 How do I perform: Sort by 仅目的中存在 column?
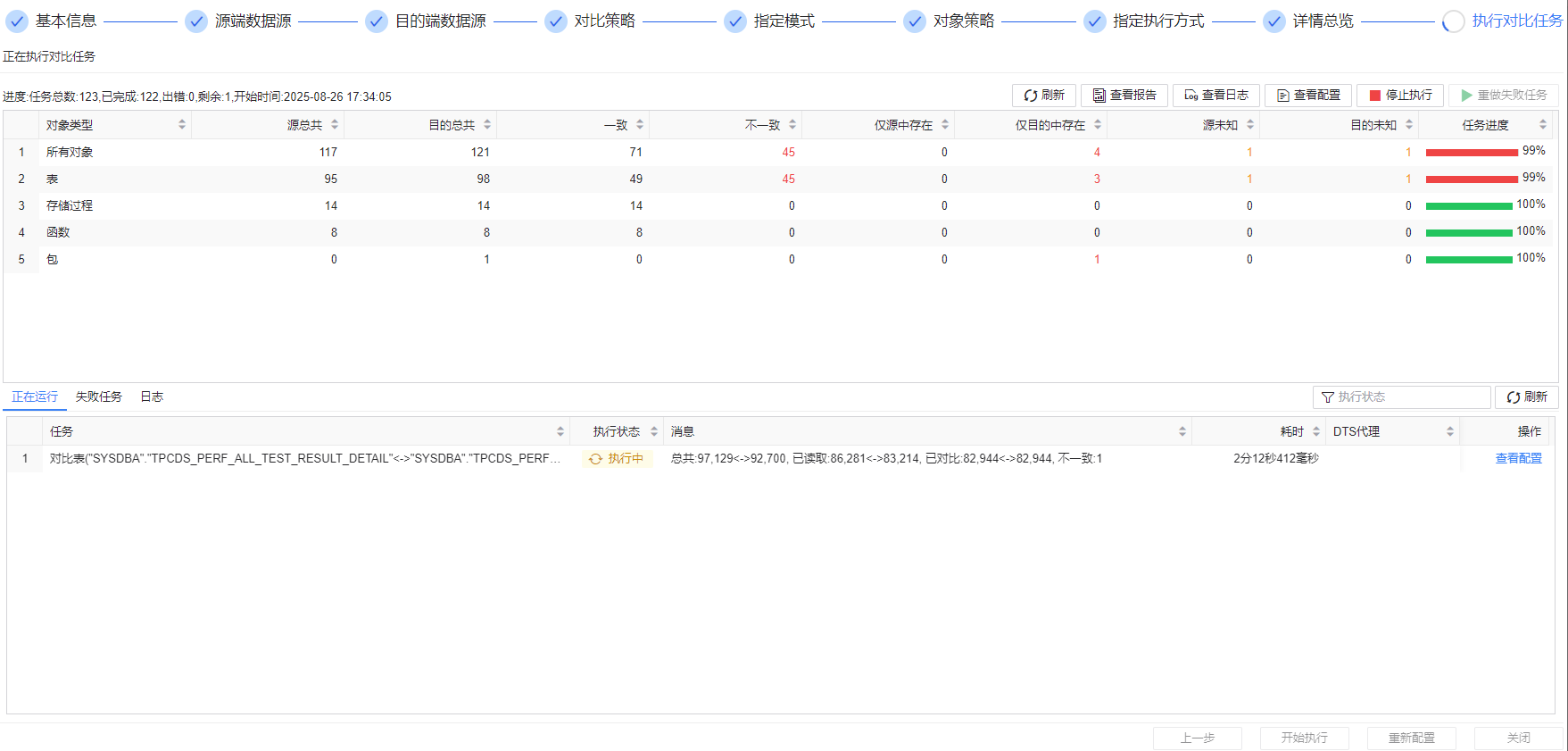[1098, 125]
